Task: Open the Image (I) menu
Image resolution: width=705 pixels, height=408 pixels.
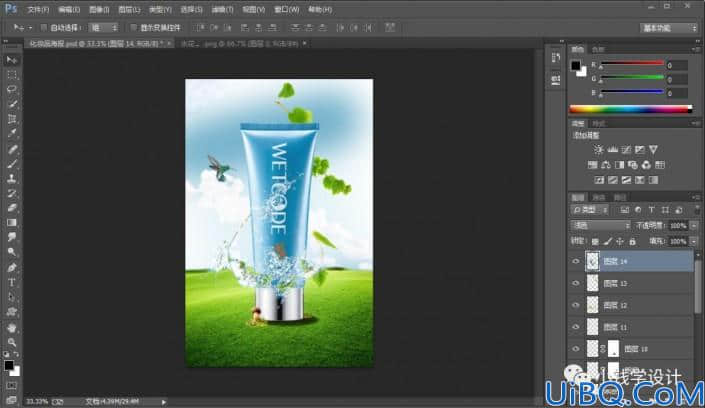Action: tap(99, 9)
